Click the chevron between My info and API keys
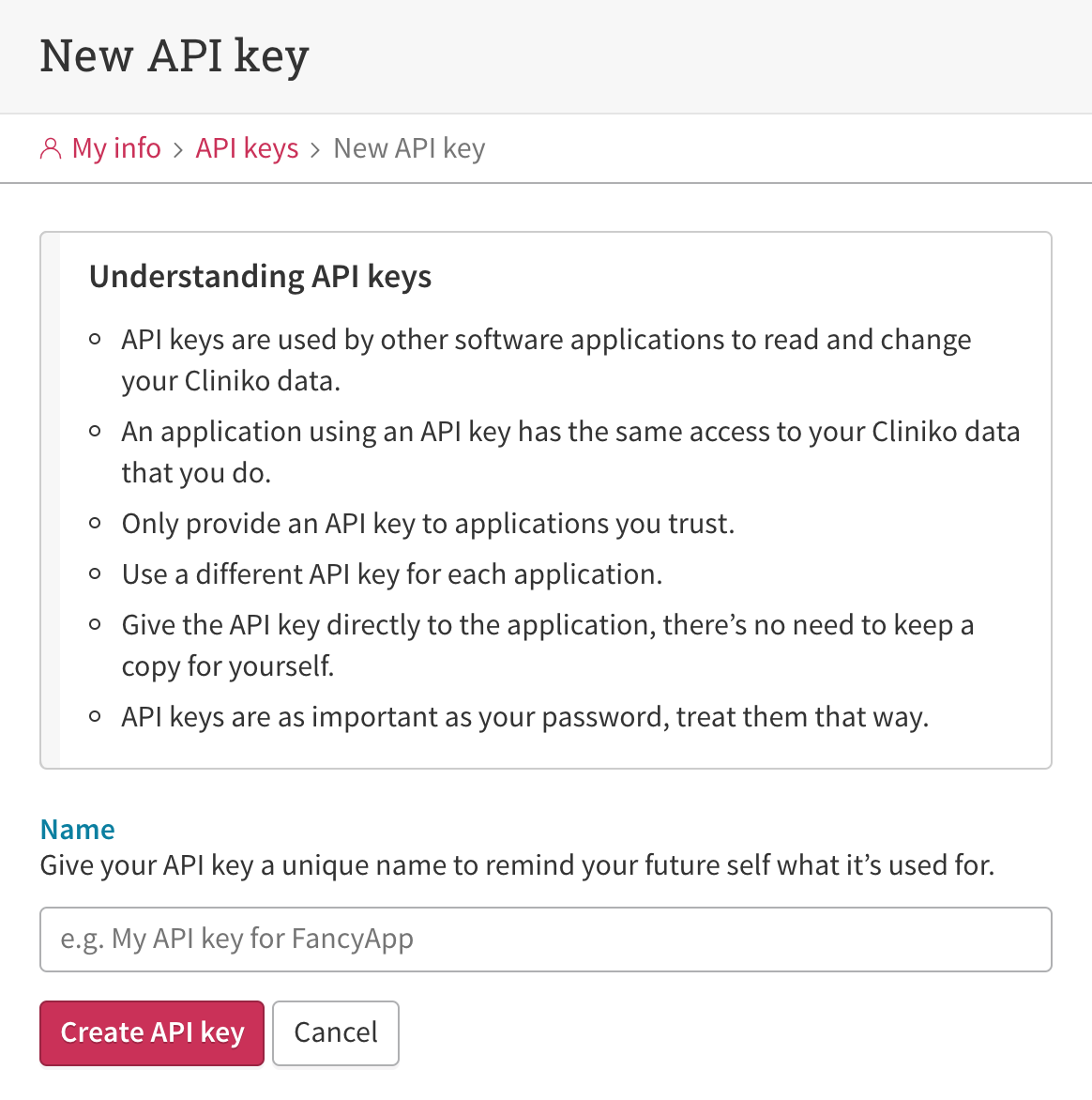Screen dimensions: 1092x1100 178,149
